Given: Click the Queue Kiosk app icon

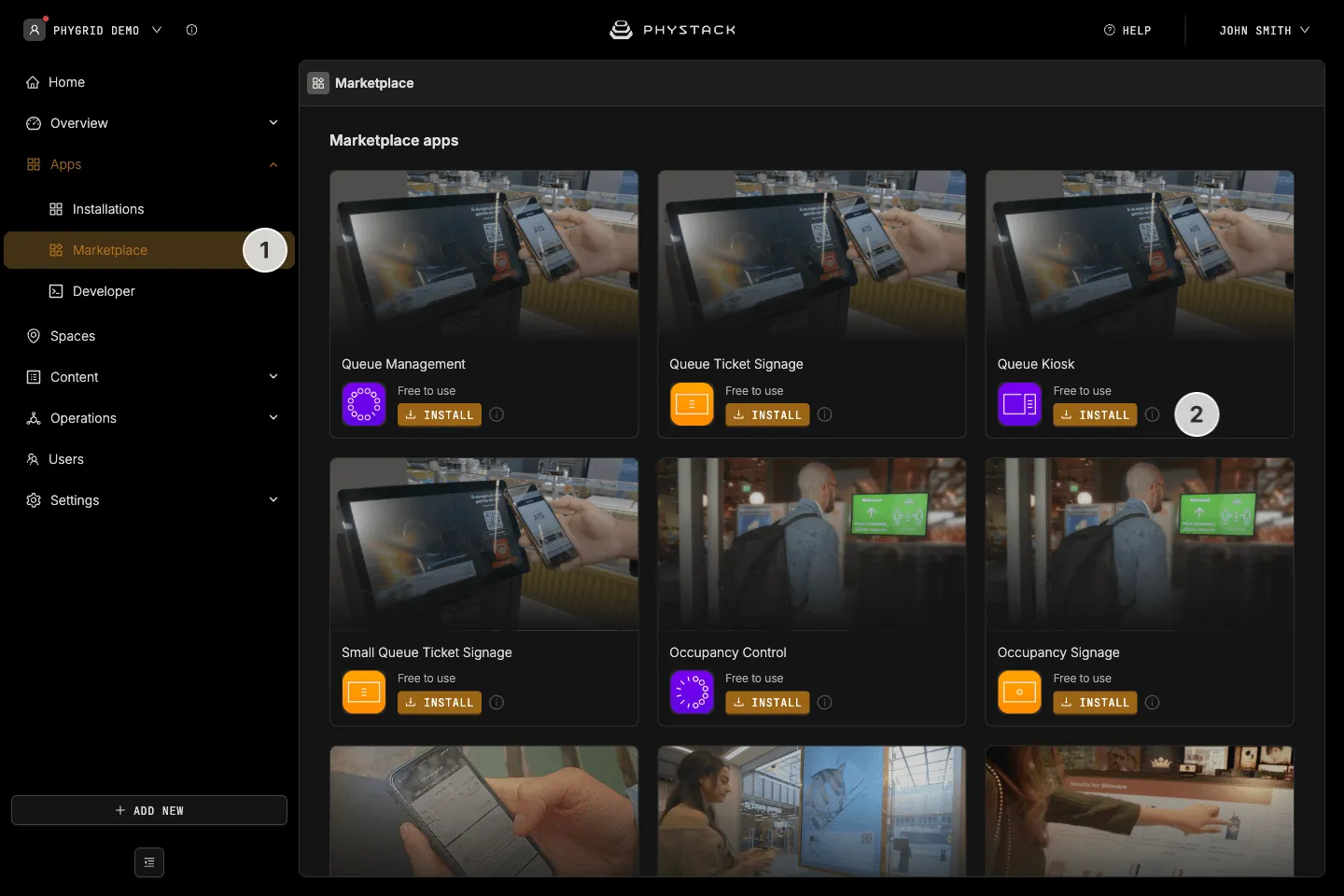Looking at the screenshot, I should tap(1019, 404).
